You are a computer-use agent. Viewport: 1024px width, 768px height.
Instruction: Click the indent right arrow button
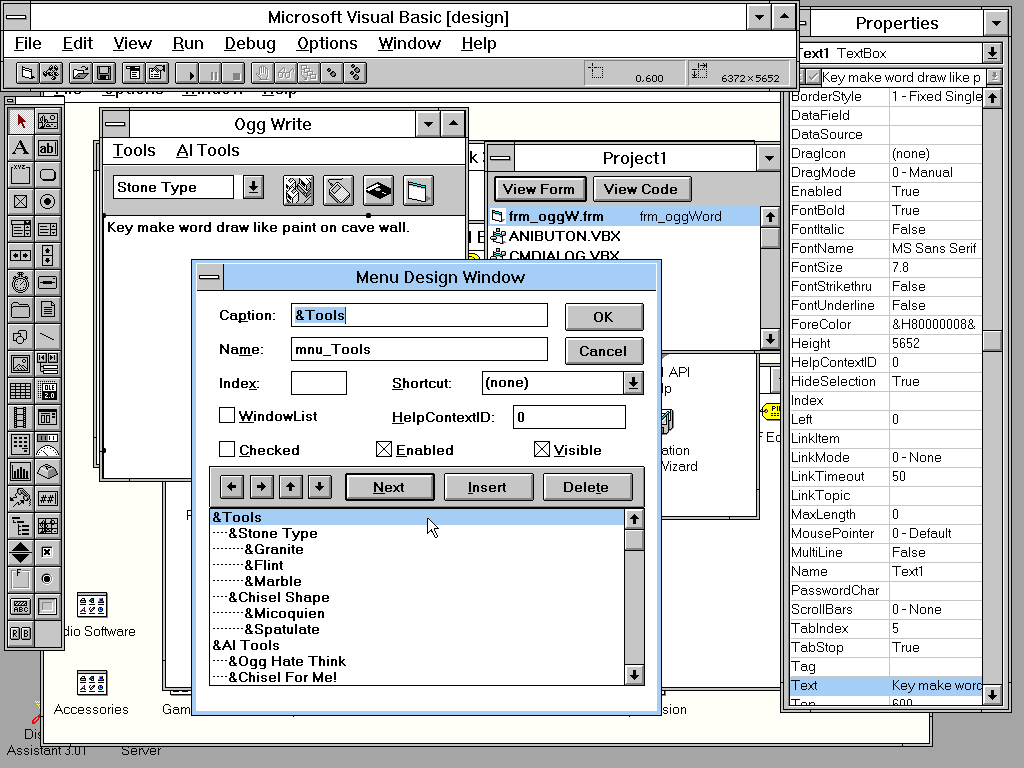click(x=261, y=487)
